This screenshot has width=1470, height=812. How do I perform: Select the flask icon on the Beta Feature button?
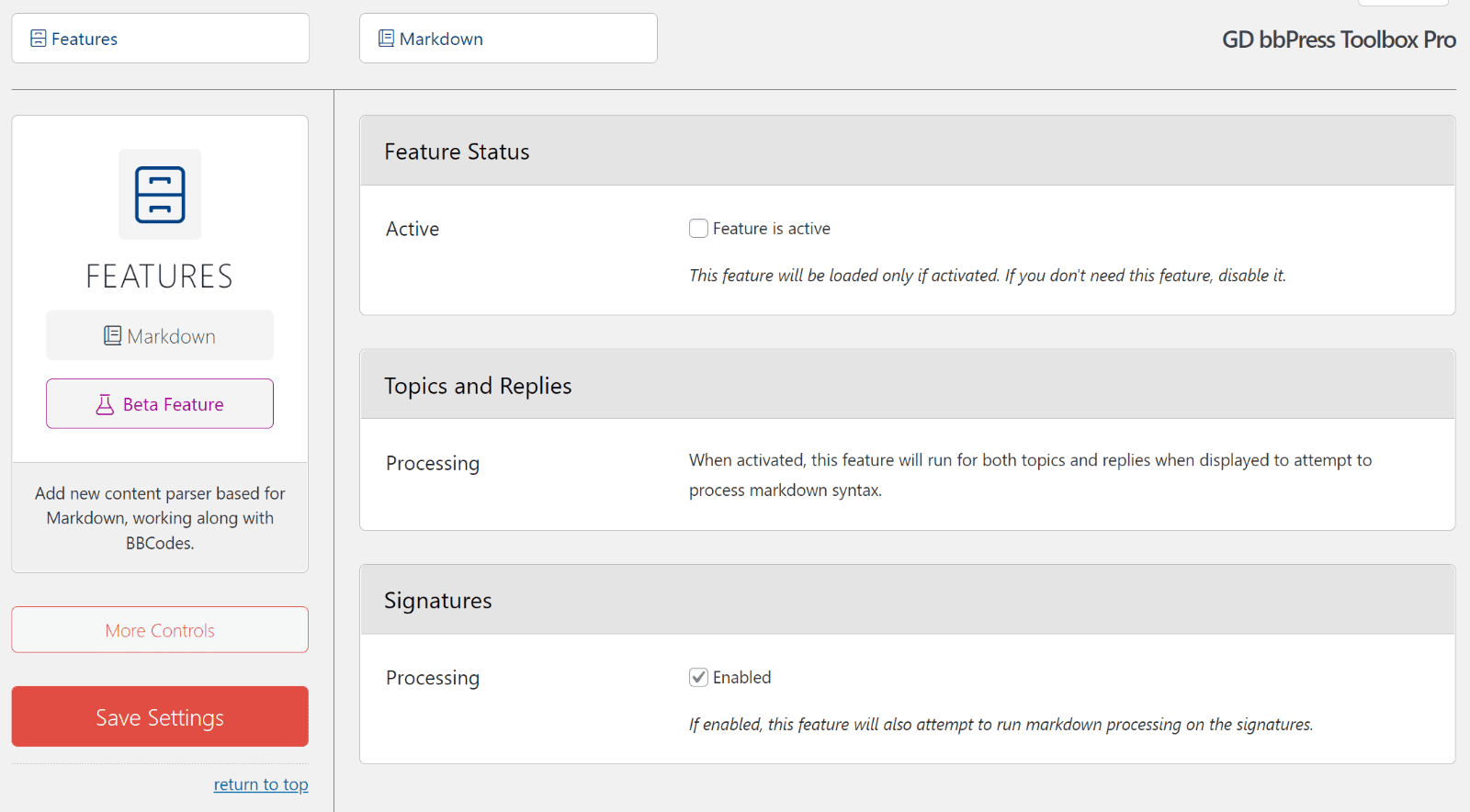106,403
